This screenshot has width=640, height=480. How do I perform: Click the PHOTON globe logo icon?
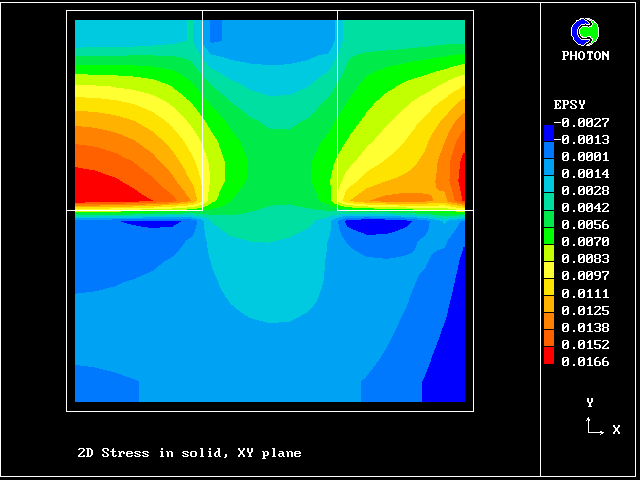click(x=585, y=32)
